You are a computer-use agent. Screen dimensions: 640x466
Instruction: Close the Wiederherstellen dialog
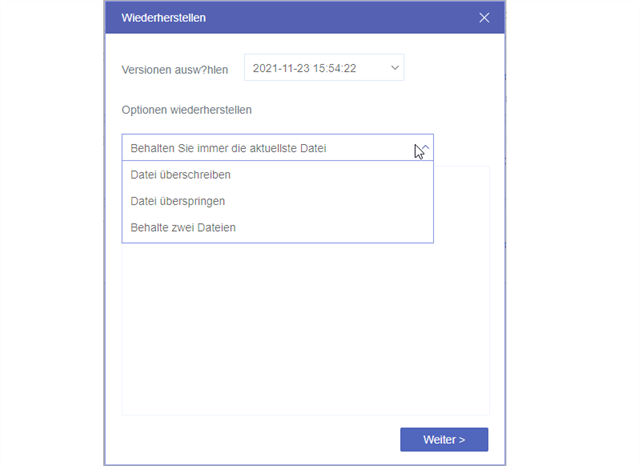tap(484, 18)
